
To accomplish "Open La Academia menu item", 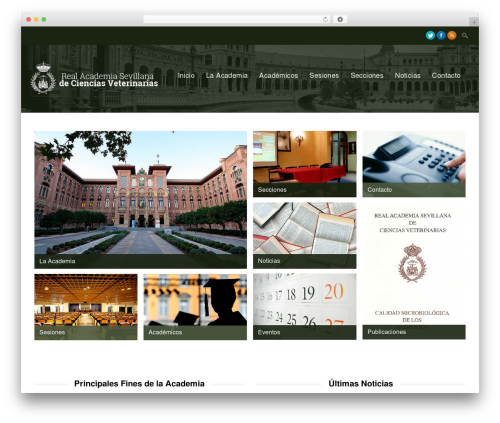I will [x=227, y=76].
